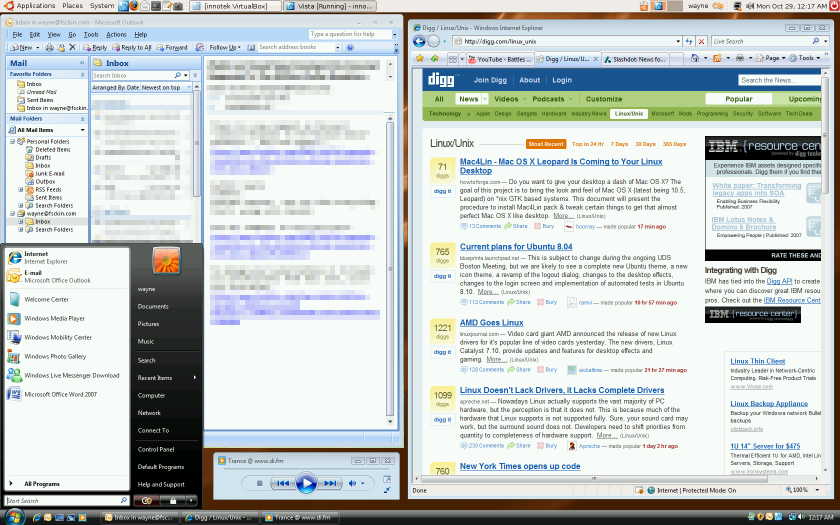Open the Tools menu in Outlook
Image resolution: width=840 pixels, height=525 pixels.
(x=91, y=34)
